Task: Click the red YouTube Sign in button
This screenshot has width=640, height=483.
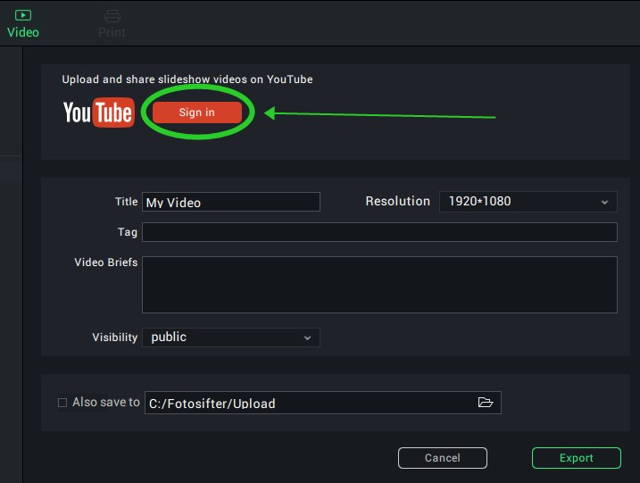Action: pos(197,112)
